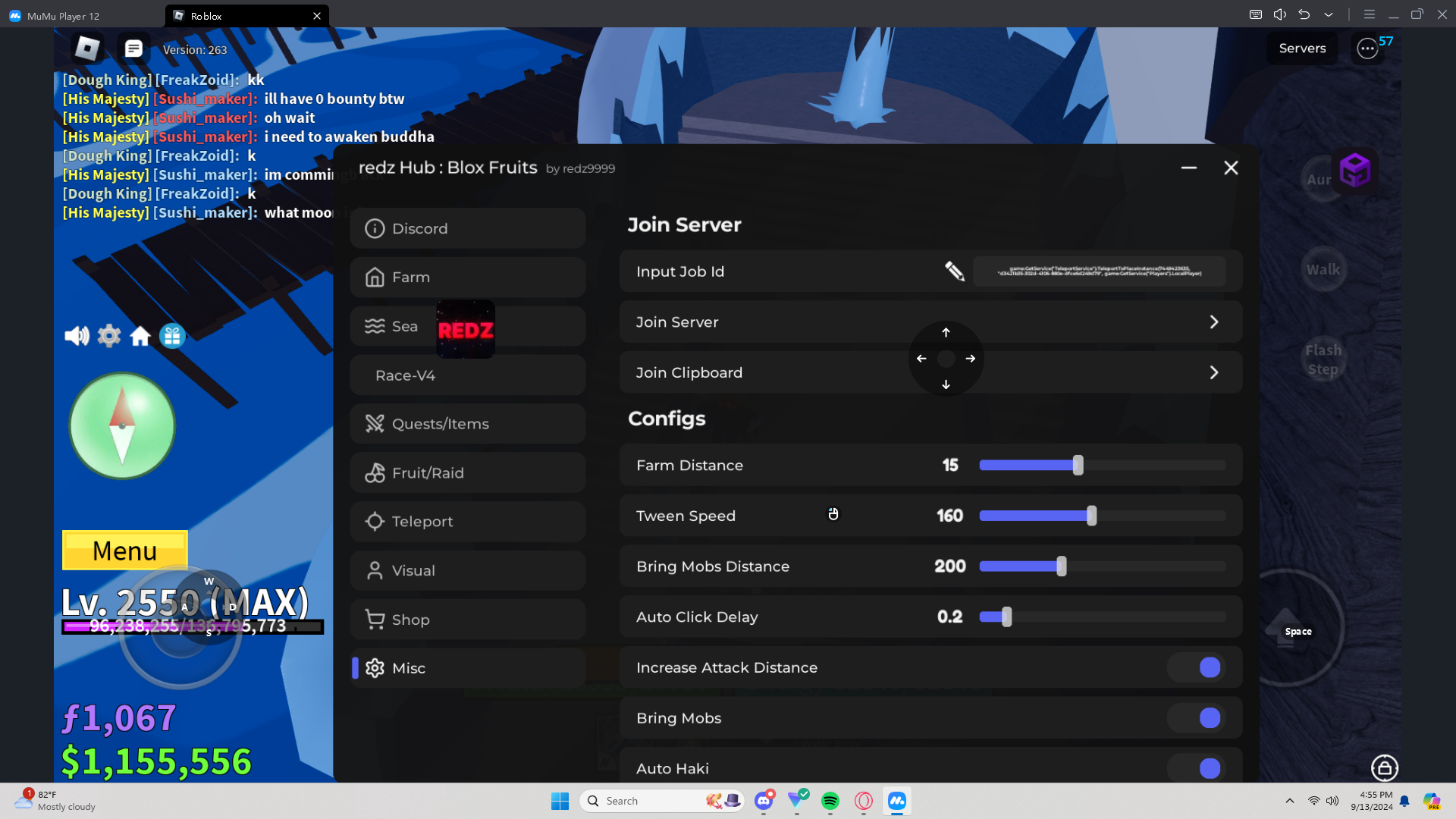Tap the Walk control button

click(1323, 269)
